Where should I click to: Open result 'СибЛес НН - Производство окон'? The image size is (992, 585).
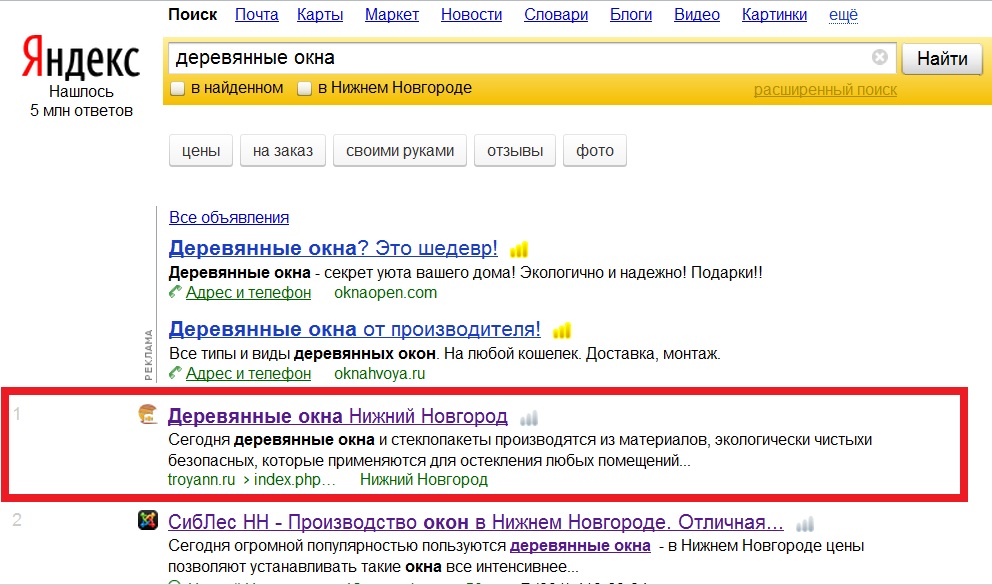(475, 522)
